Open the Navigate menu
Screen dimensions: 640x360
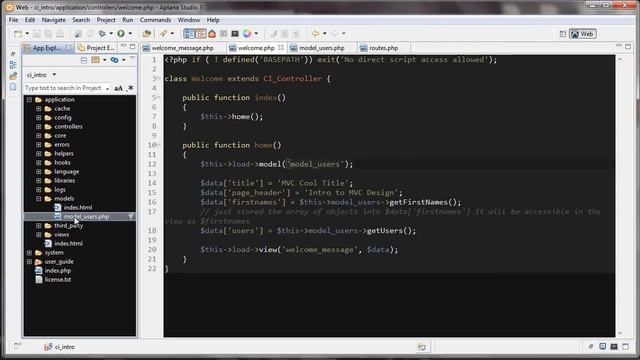[x=53, y=20]
